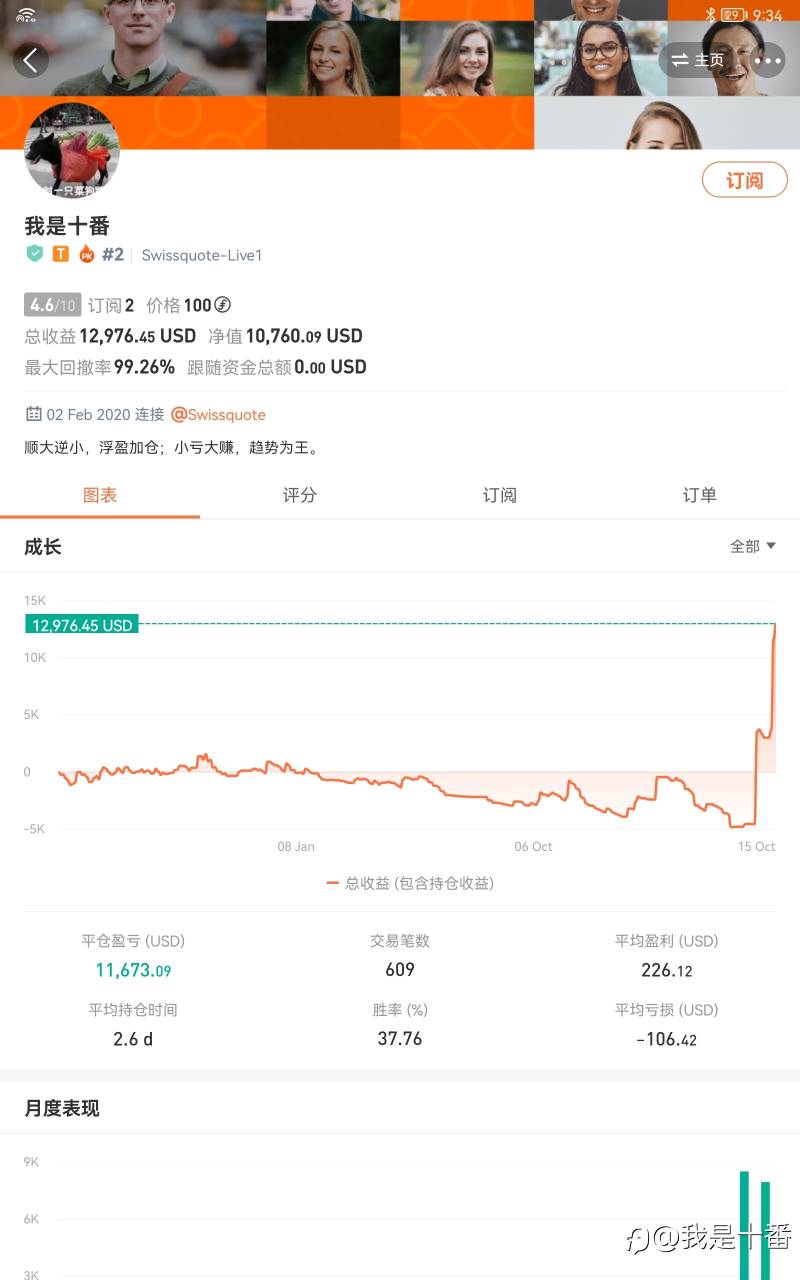
Task: Select the 订单 tab
Action: pos(700,495)
